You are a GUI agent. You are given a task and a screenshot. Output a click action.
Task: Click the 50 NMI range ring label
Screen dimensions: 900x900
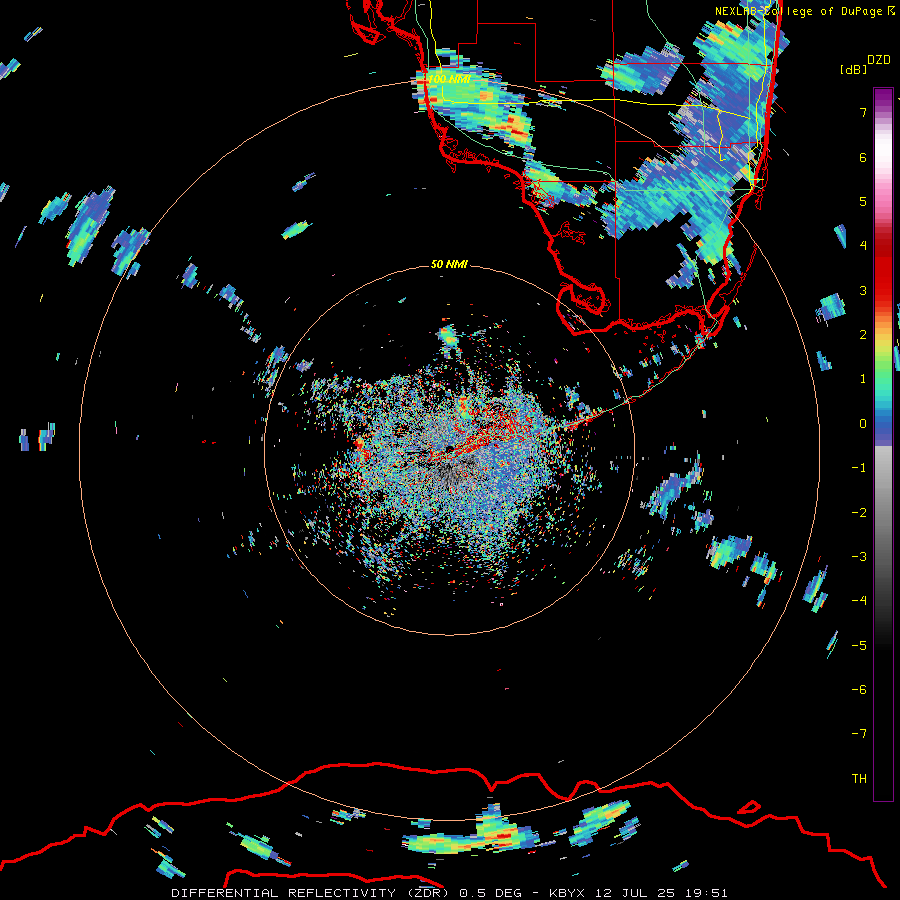click(449, 264)
